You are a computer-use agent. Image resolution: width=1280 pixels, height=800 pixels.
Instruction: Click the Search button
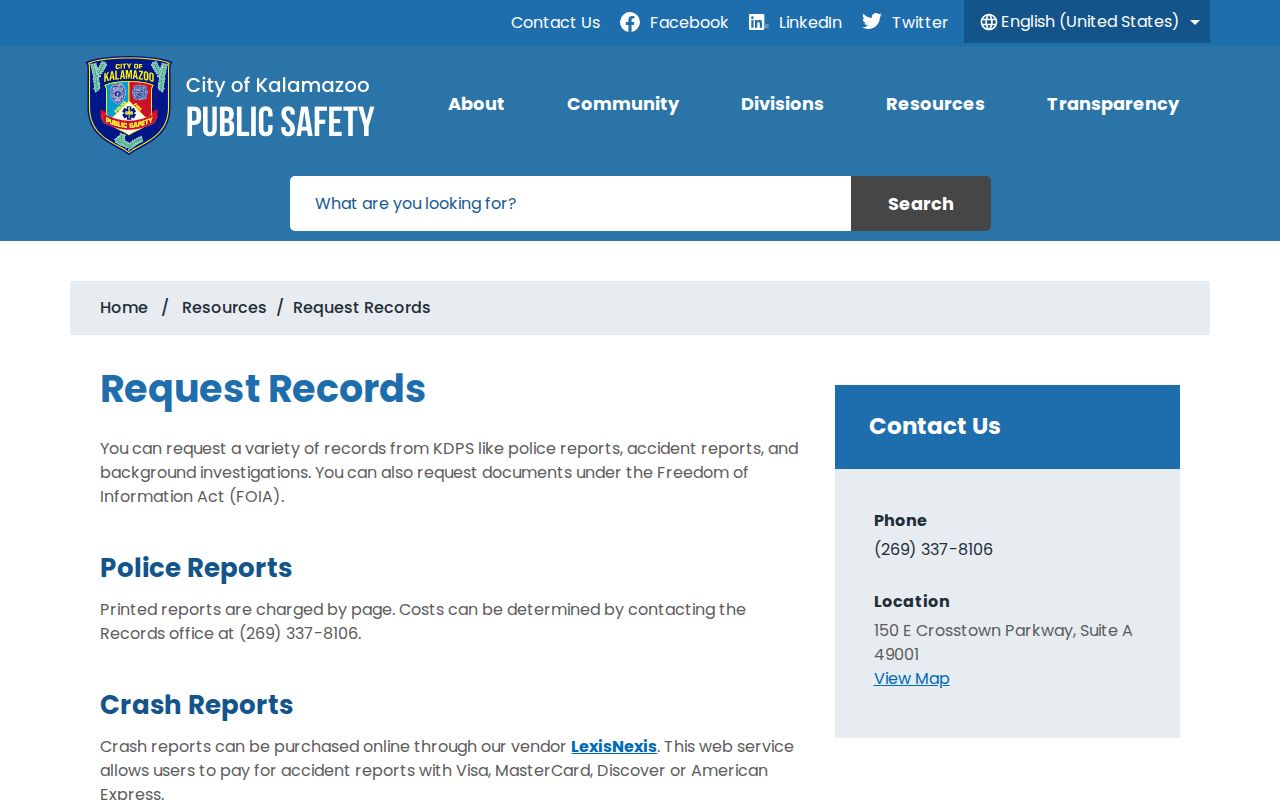point(921,204)
